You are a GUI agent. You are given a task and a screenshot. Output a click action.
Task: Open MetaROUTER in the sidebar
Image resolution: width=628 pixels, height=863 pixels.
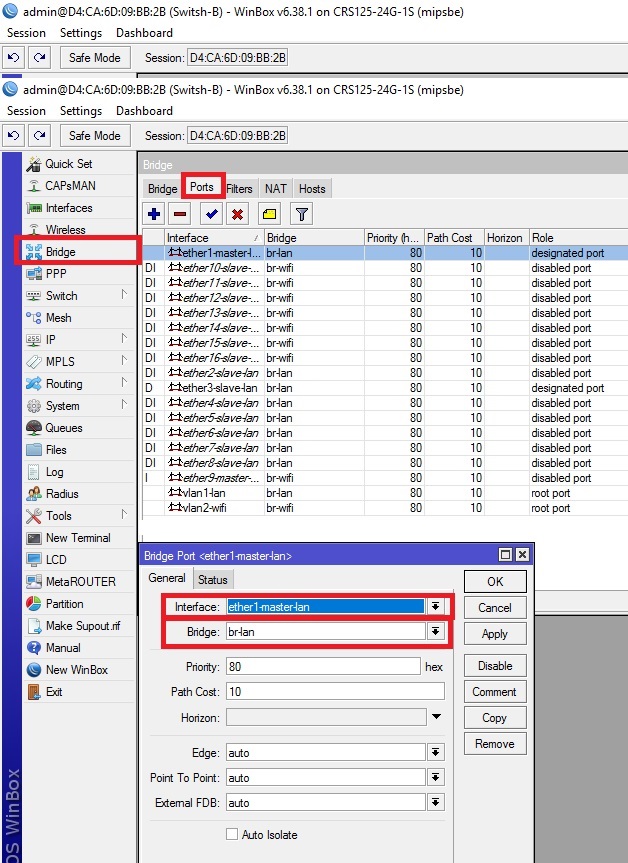tap(79, 582)
